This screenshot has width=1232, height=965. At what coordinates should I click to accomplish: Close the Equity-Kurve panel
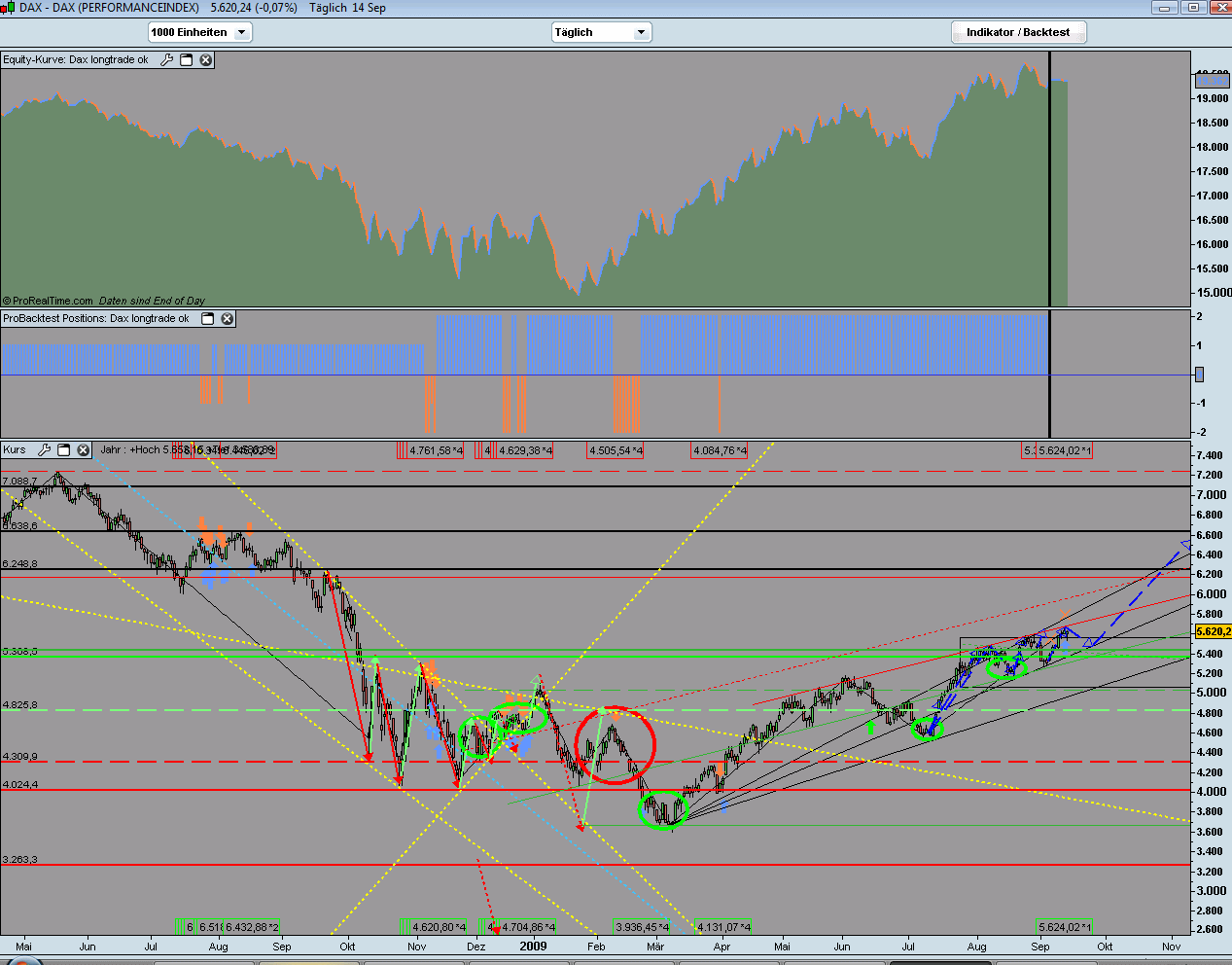(205, 59)
